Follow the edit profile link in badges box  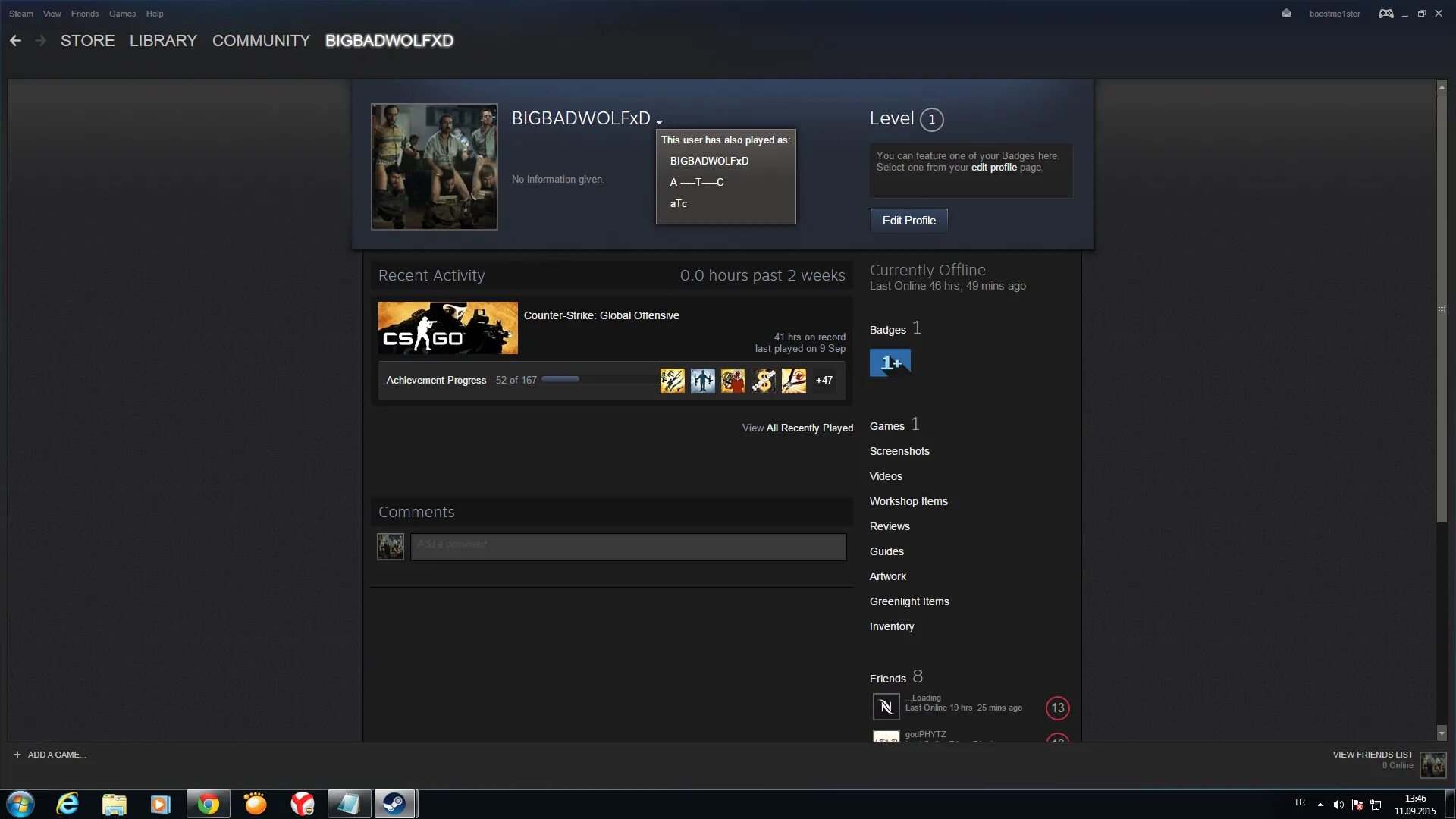(993, 168)
